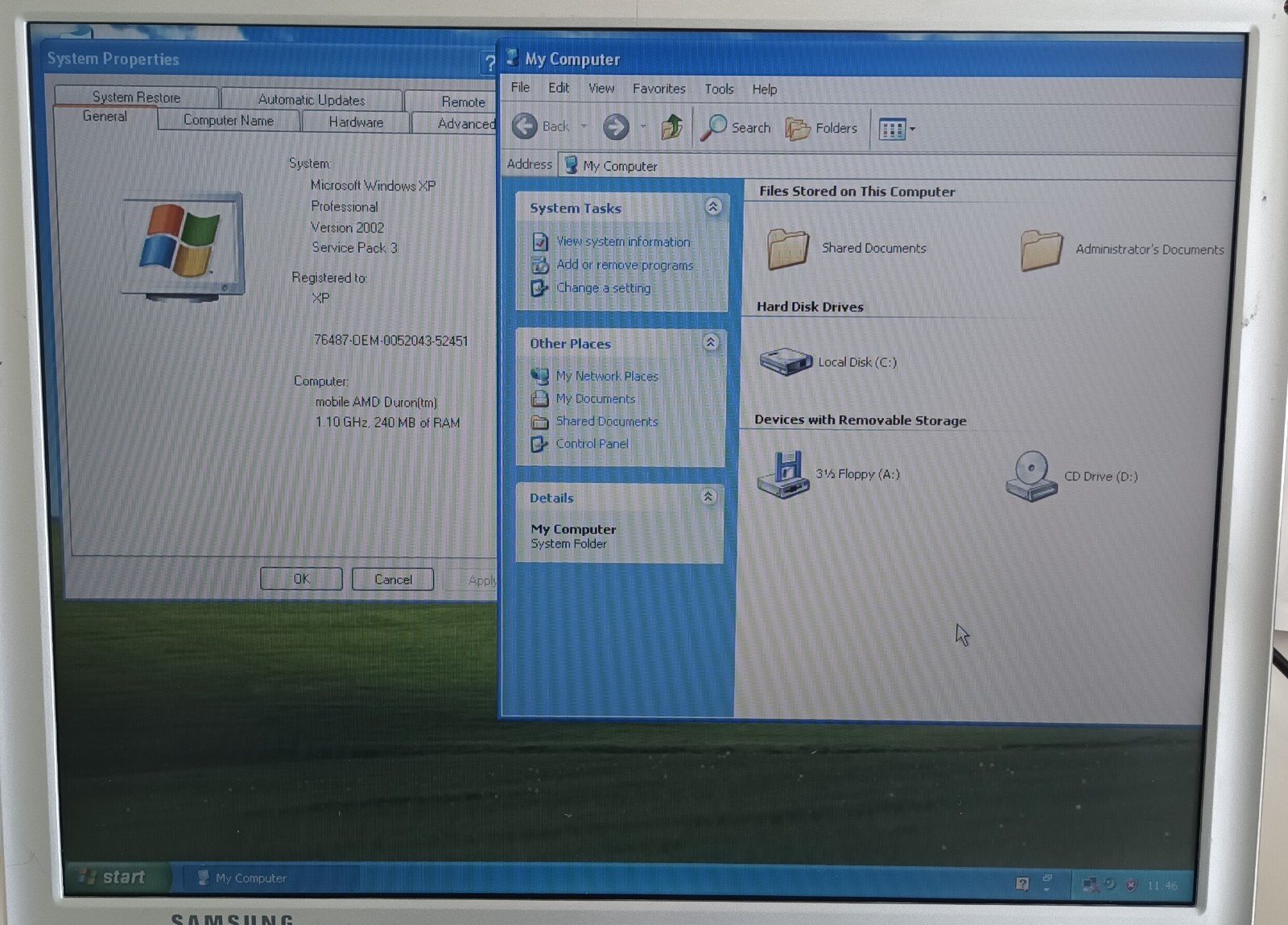Switch to Automatic Updates tab
The height and width of the screenshot is (925, 1288).
click(x=312, y=100)
